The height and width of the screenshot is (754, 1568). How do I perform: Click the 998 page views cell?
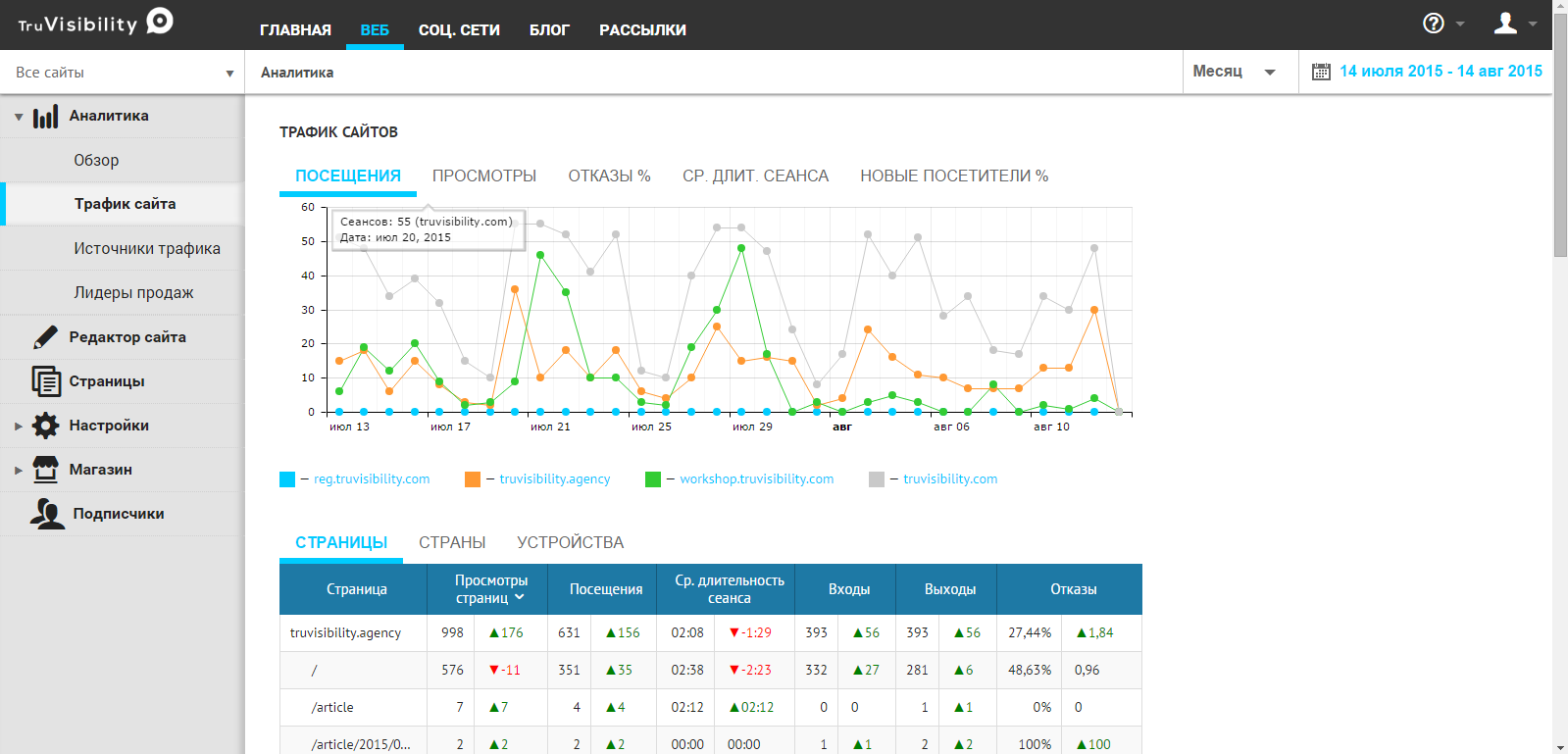(452, 633)
